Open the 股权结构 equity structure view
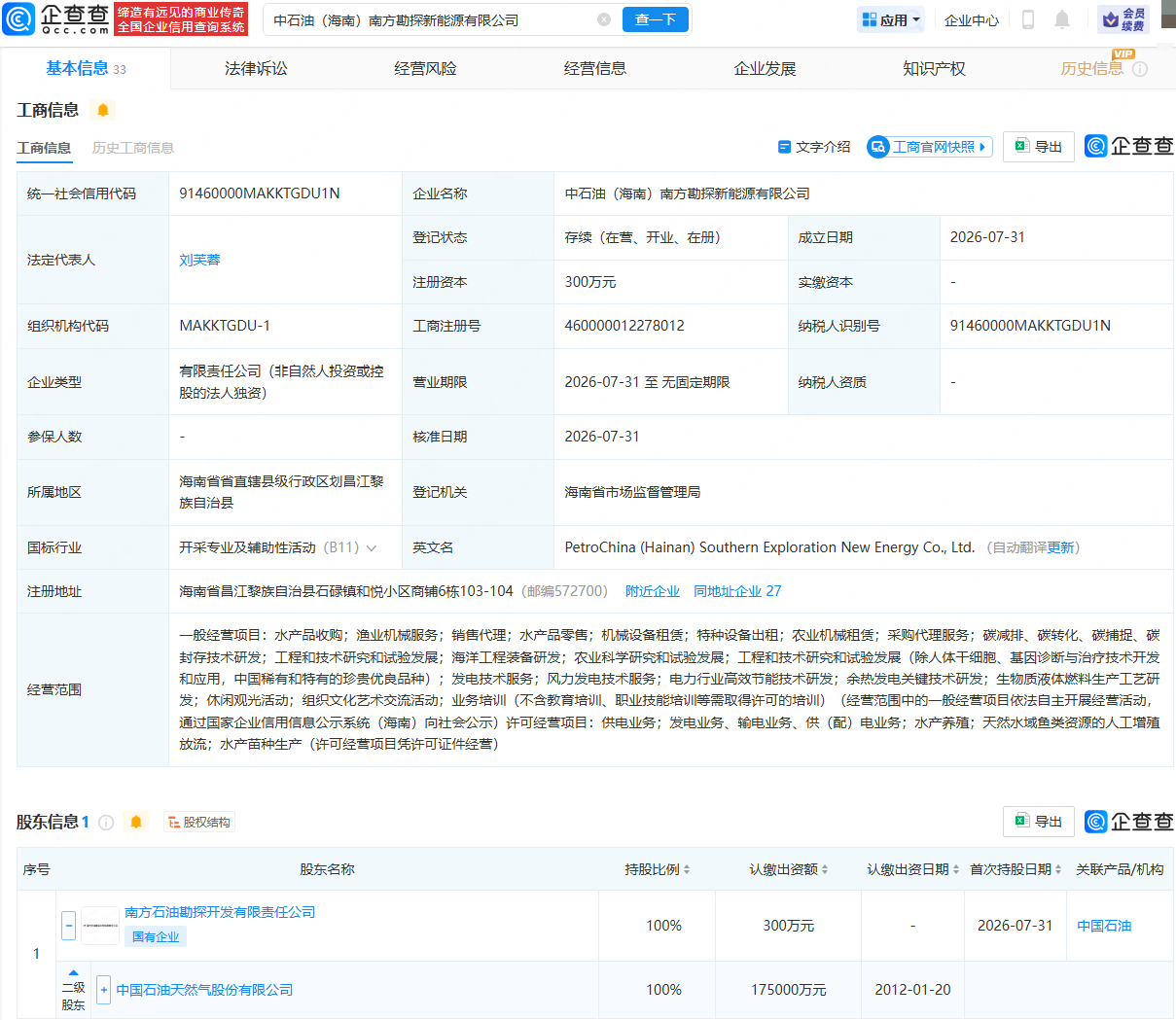The image size is (1176, 1020). (199, 823)
